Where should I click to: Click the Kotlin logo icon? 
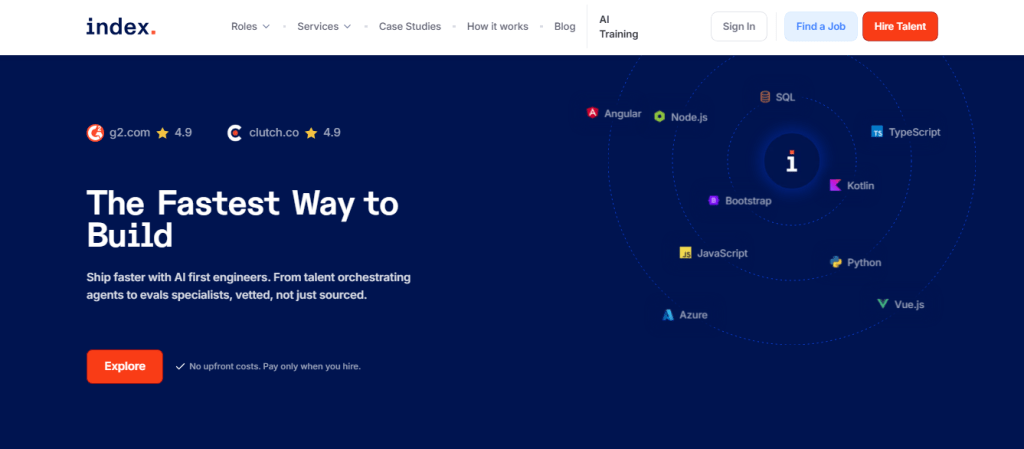point(835,185)
